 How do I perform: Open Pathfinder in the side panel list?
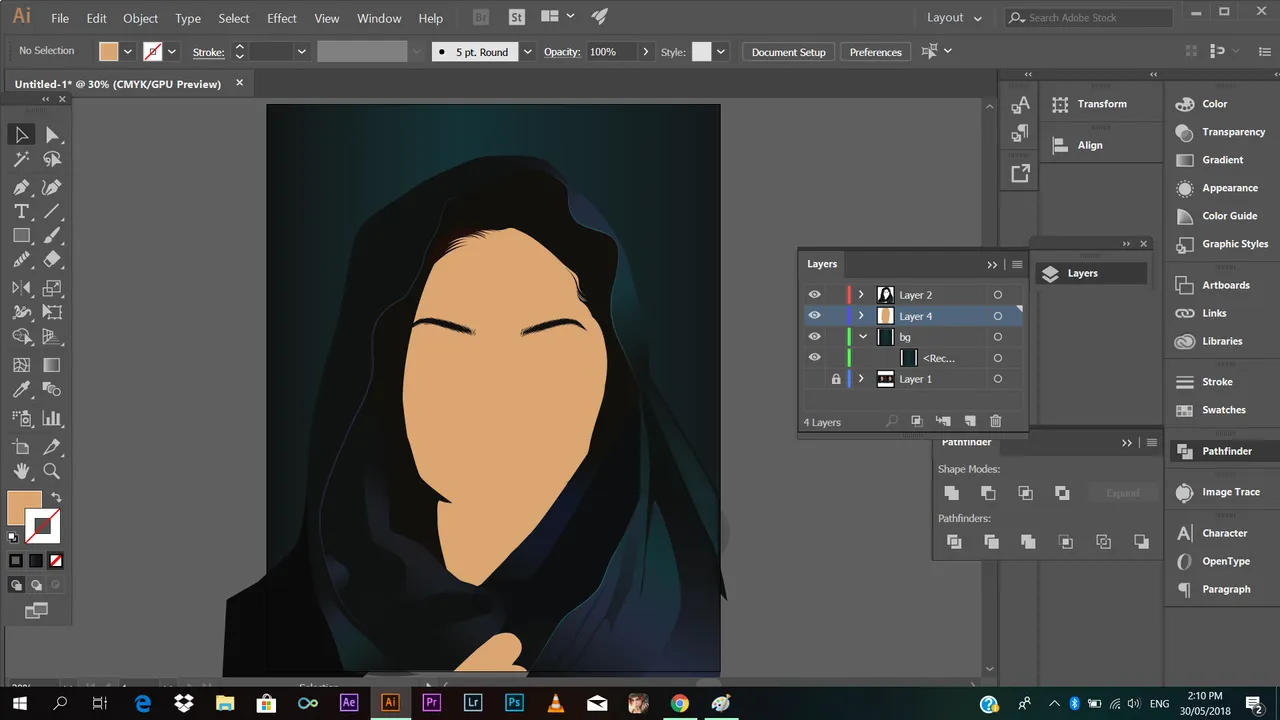1227,451
